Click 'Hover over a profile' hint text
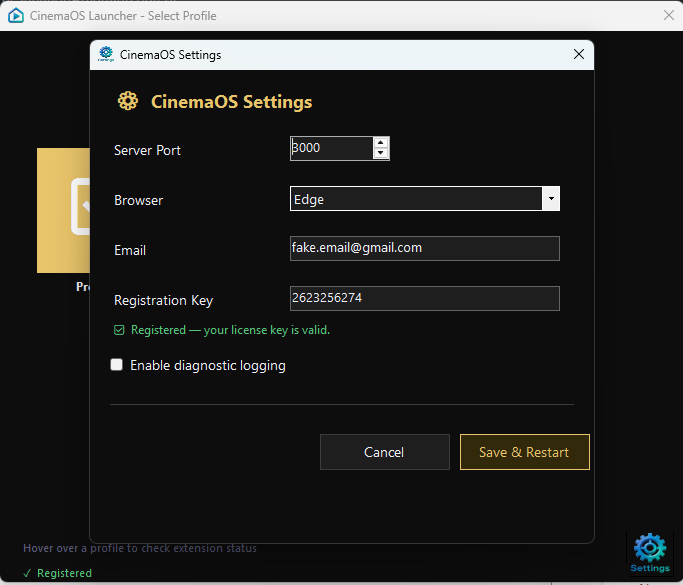This screenshot has height=585, width=683. [140, 548]
